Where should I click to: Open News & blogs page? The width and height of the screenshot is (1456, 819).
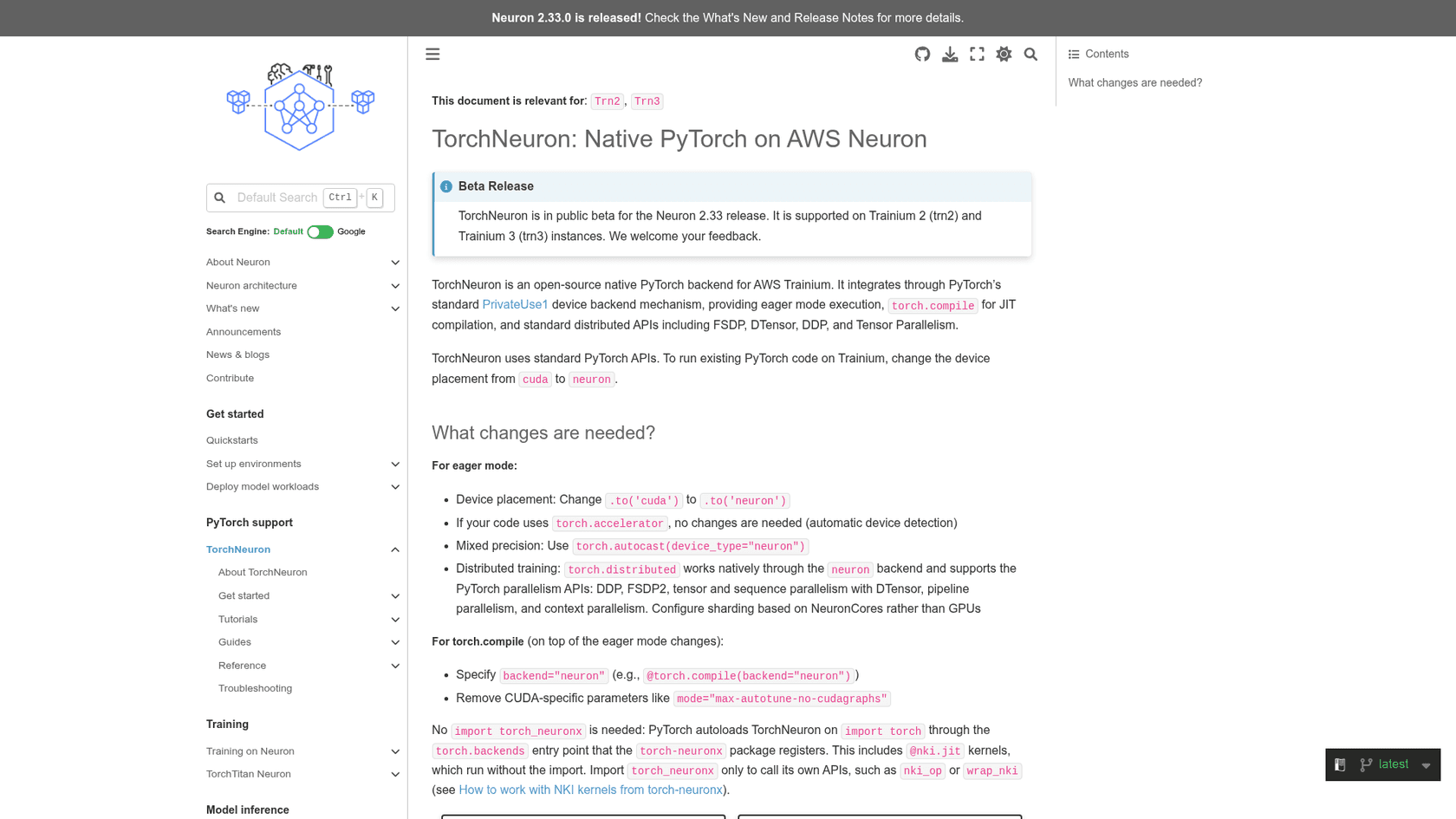(237, 354)
